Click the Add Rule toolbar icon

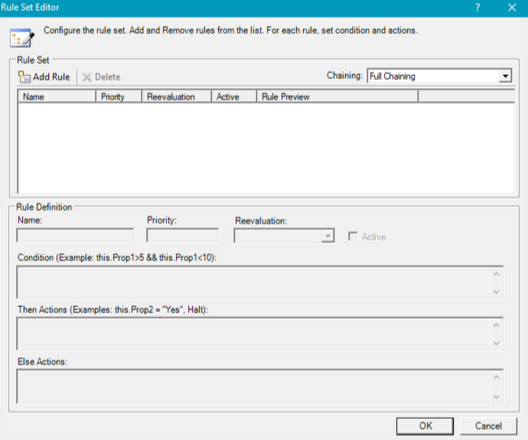[x=24, y=77]
